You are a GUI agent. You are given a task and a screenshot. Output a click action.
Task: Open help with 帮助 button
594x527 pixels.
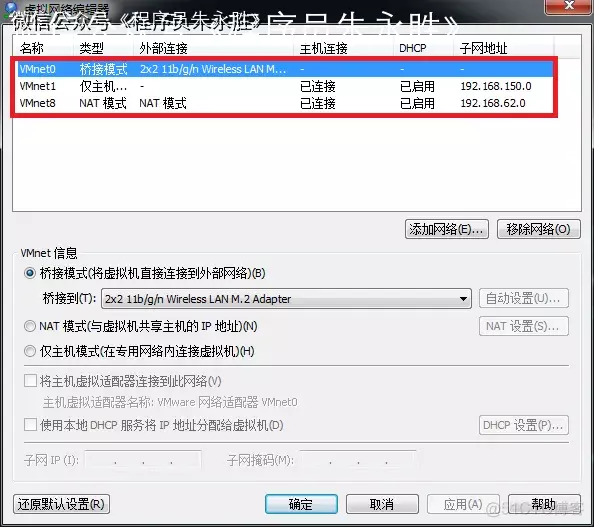544,504
